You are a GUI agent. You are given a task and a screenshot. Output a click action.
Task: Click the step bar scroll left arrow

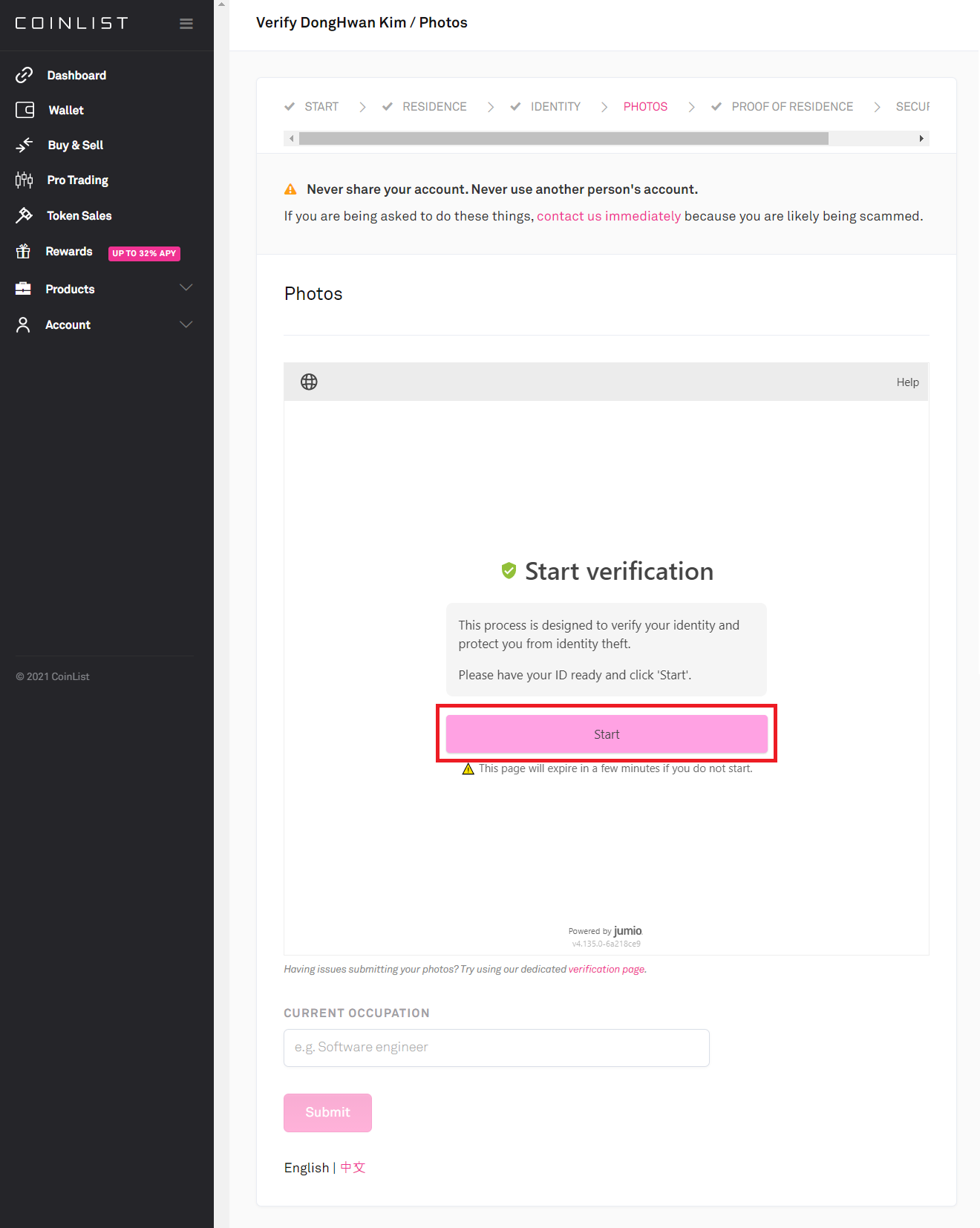pos(292,138)
